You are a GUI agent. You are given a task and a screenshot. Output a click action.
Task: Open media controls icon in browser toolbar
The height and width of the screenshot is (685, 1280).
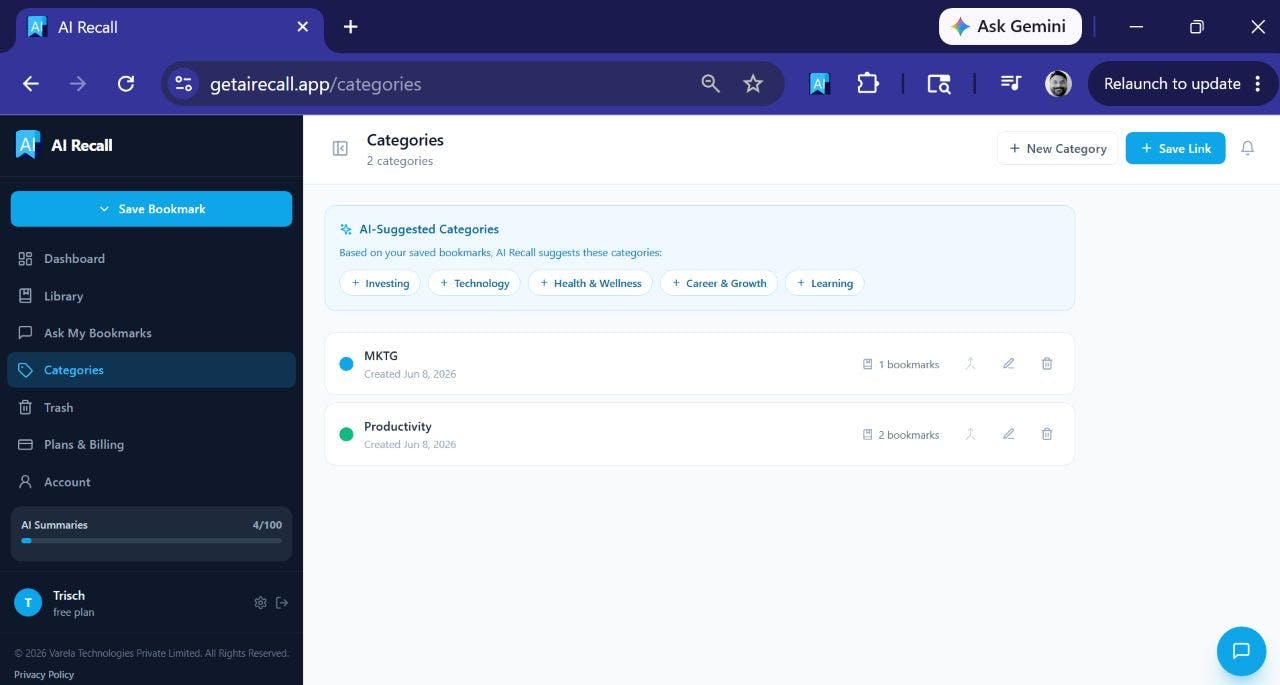[1011, 84]
